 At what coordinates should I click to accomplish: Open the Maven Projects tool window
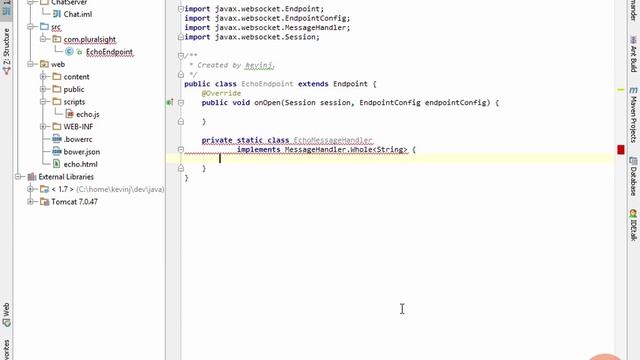pyautogui.click(x=633, y=114)
